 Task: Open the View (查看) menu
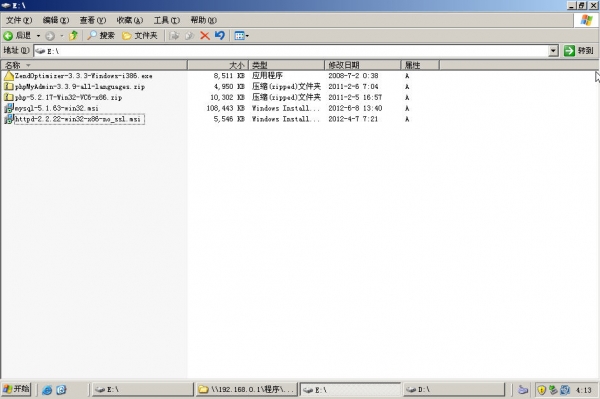[x=93, y=20]
